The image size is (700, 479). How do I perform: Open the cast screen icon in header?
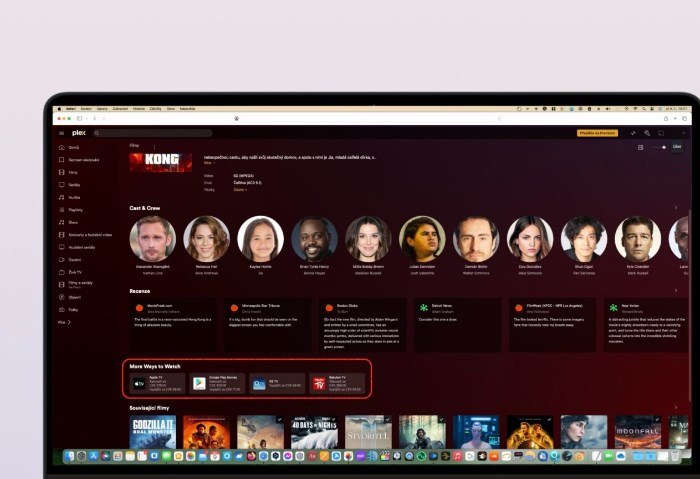click(x=661, y=133)
